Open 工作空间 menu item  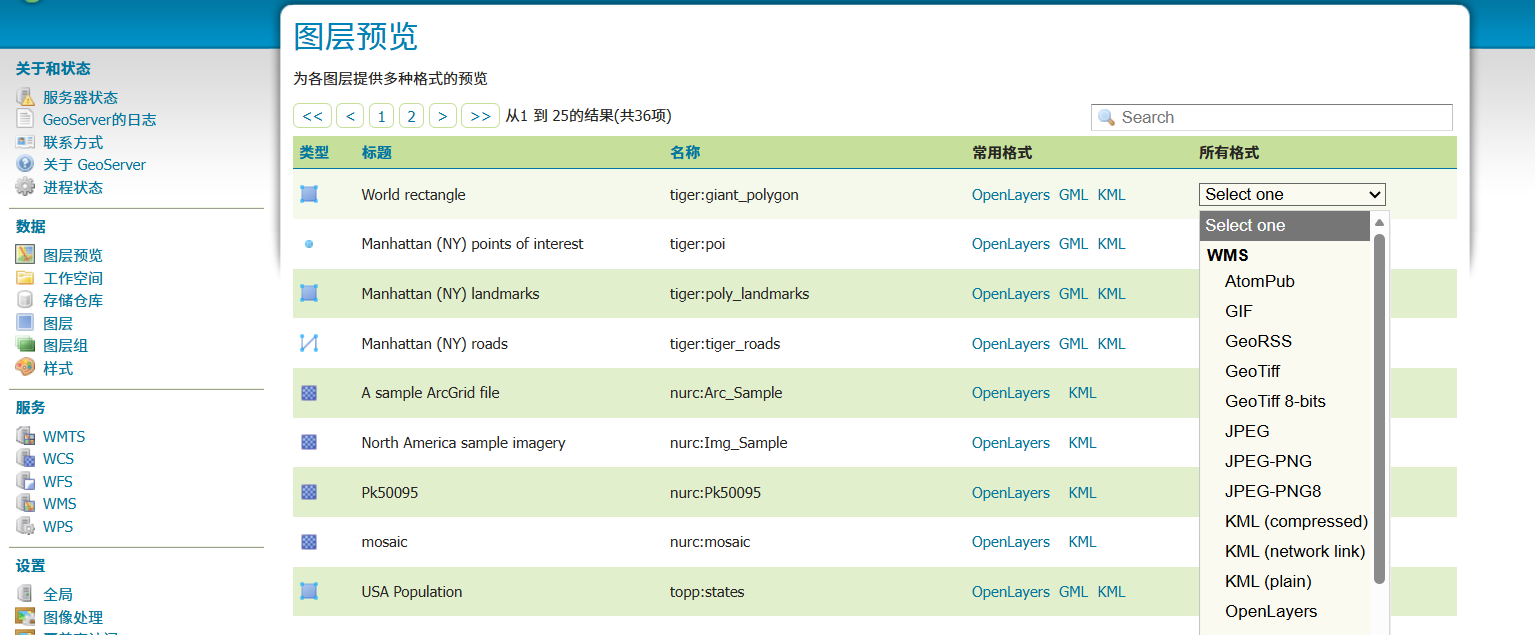pos(73,278)
